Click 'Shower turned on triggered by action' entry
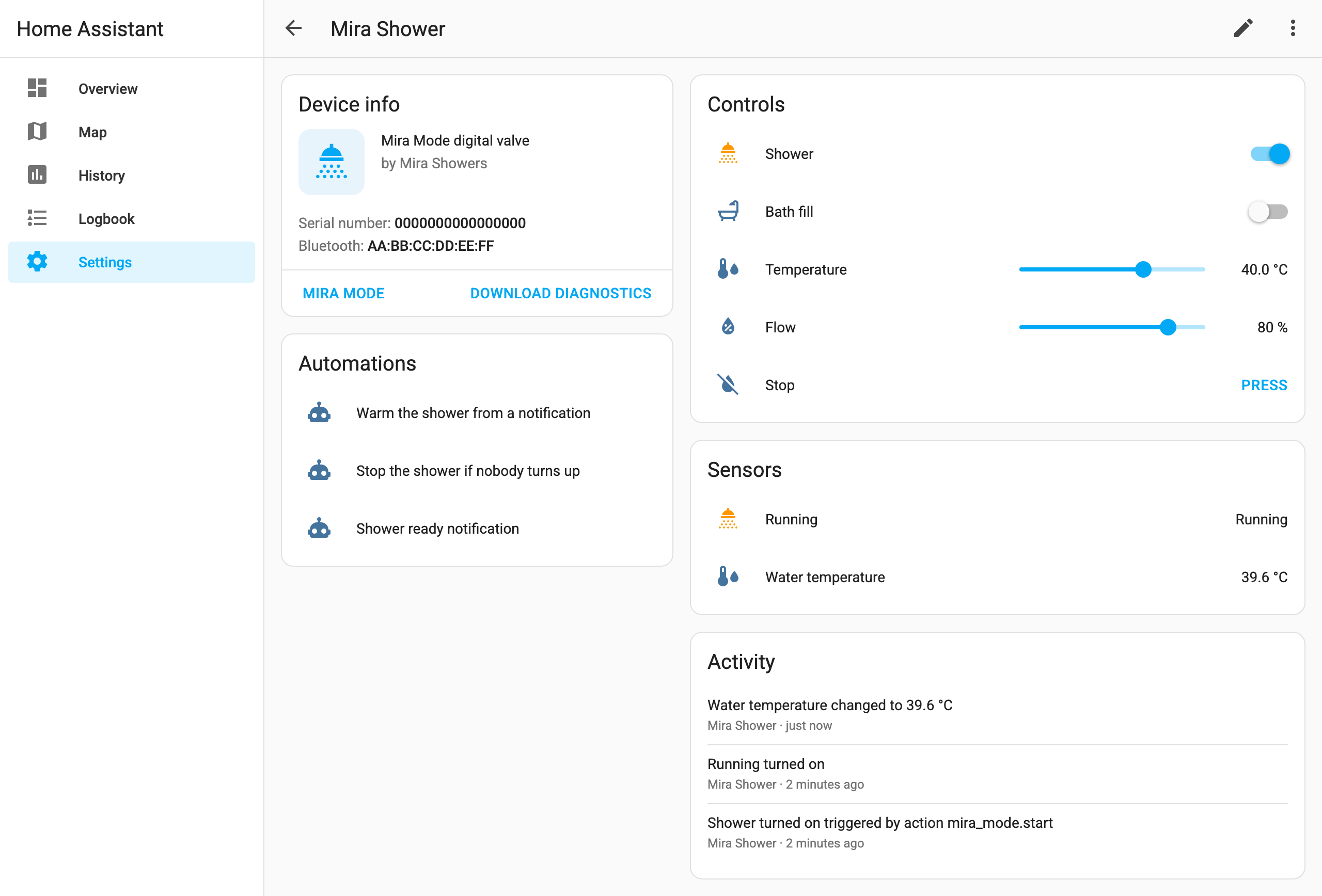 997,833
